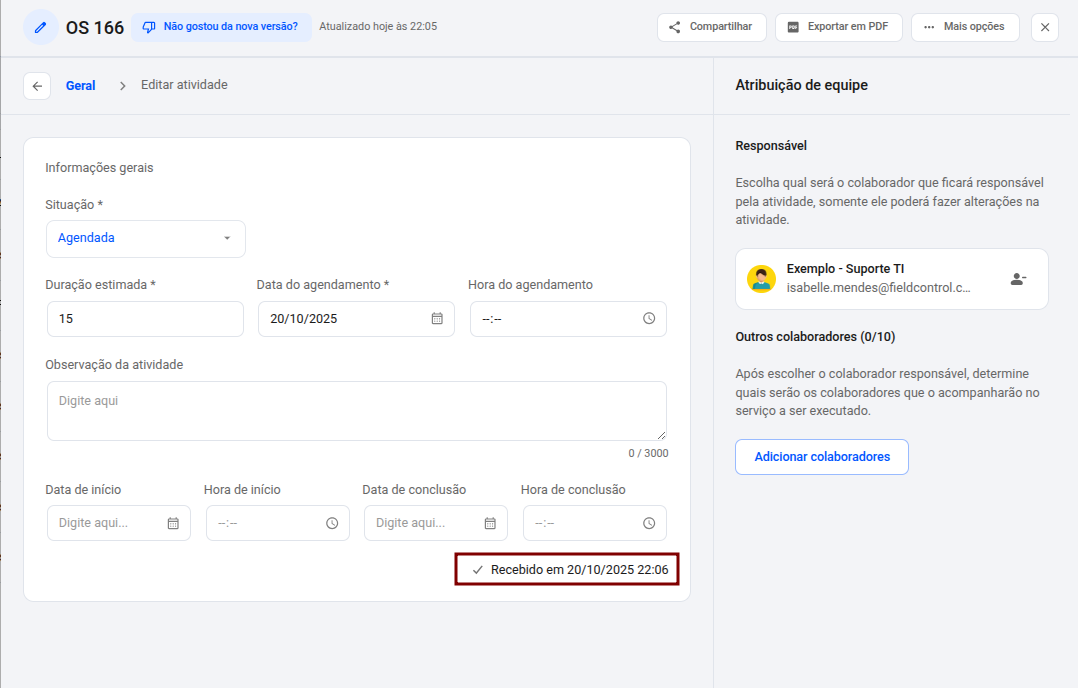
Task: Click the Compartilhar share button
Action: point(712,27)
